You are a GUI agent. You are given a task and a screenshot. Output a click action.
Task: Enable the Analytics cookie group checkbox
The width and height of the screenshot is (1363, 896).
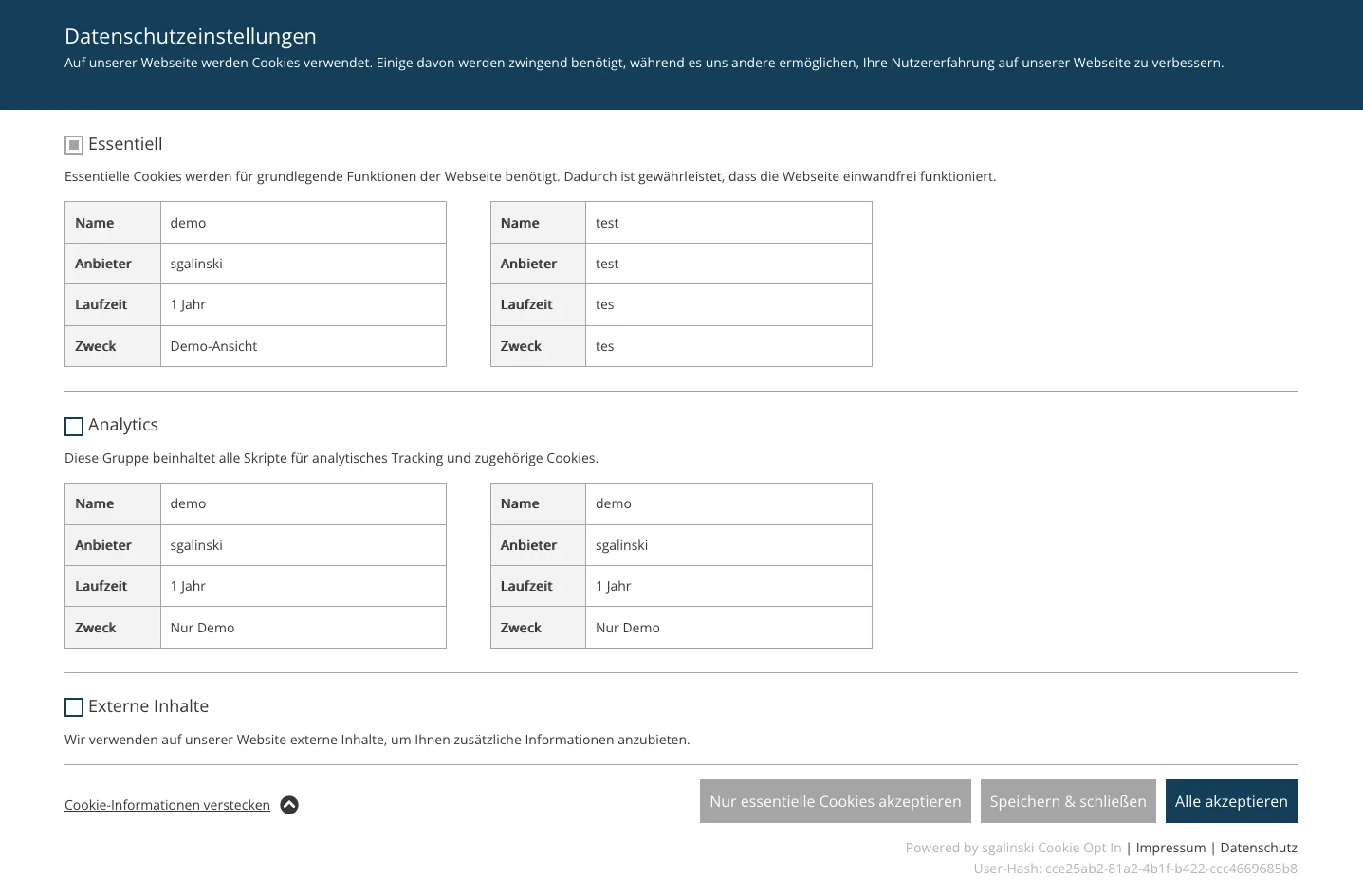[74, 426]
